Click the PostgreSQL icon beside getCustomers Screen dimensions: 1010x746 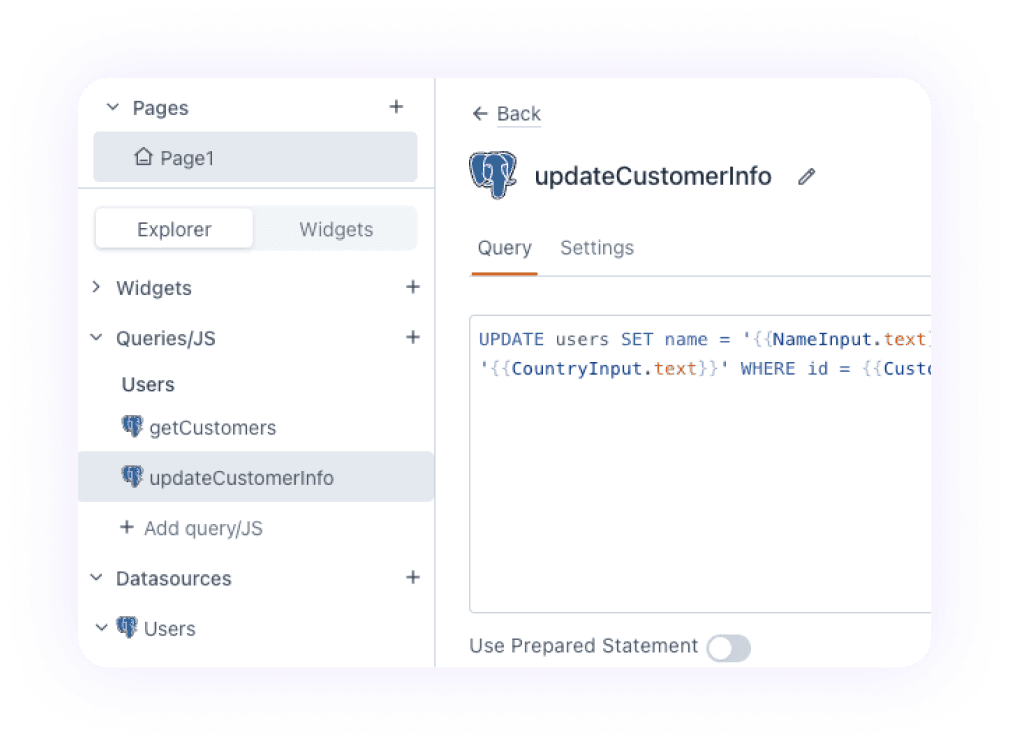(x=132, y=427)
